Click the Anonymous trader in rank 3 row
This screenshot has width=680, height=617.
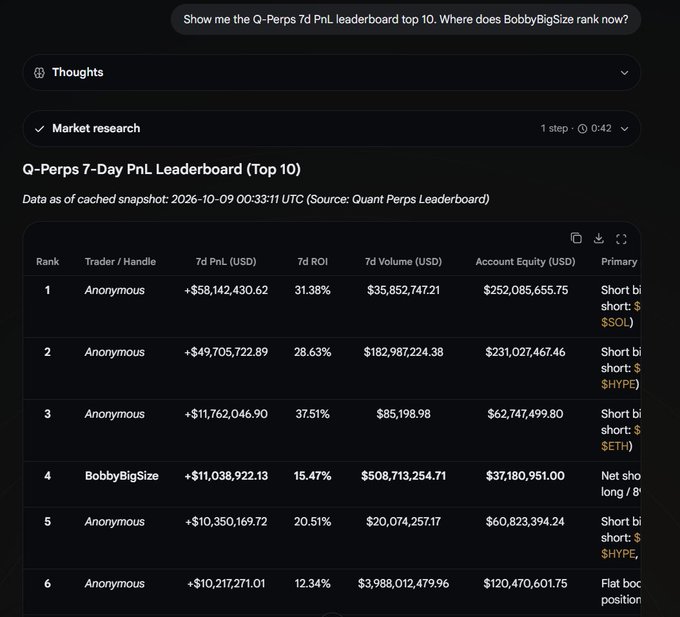tap(114, 414)
